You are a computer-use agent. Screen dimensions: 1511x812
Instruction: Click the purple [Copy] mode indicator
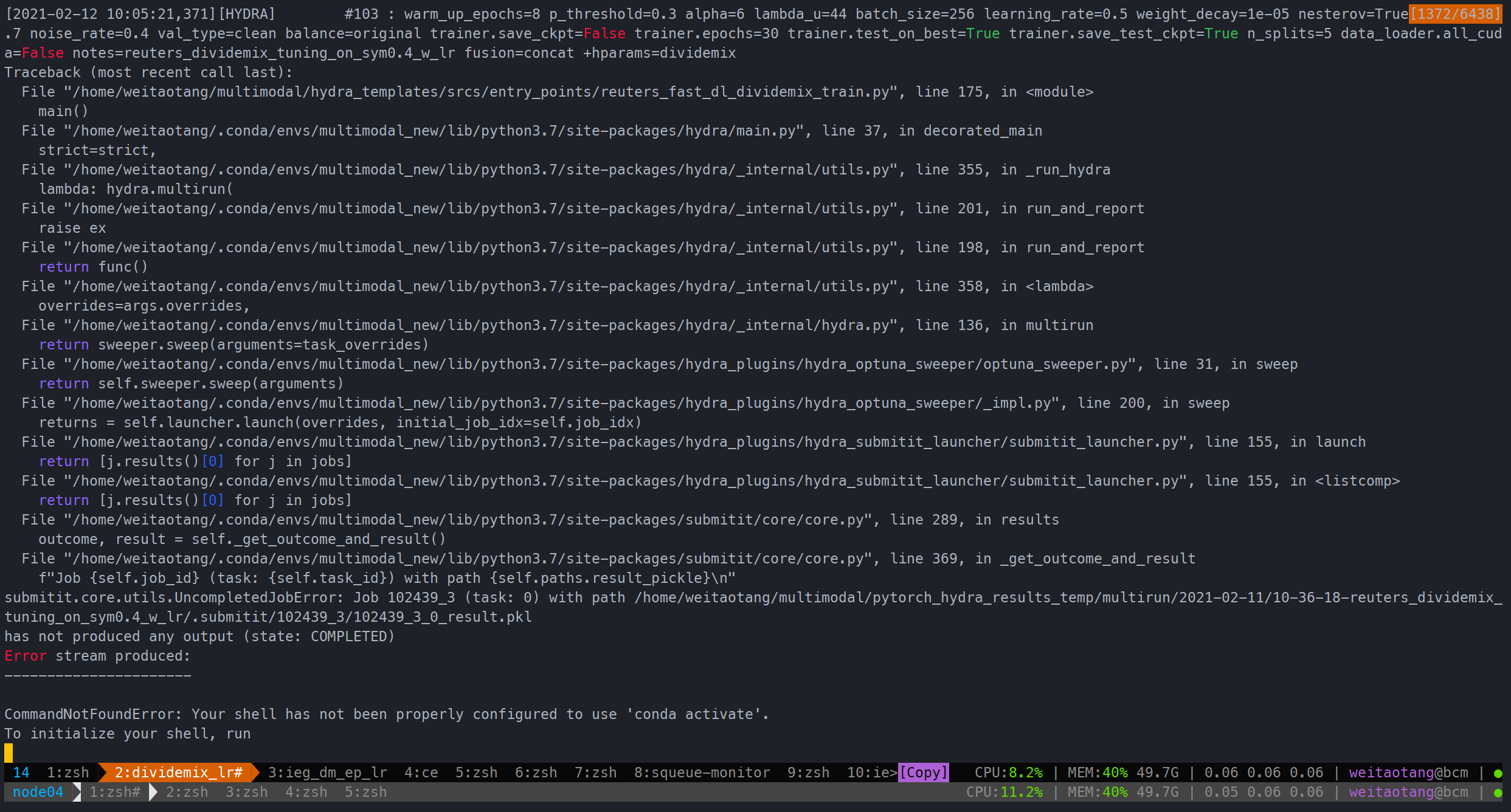pos(923,772)
